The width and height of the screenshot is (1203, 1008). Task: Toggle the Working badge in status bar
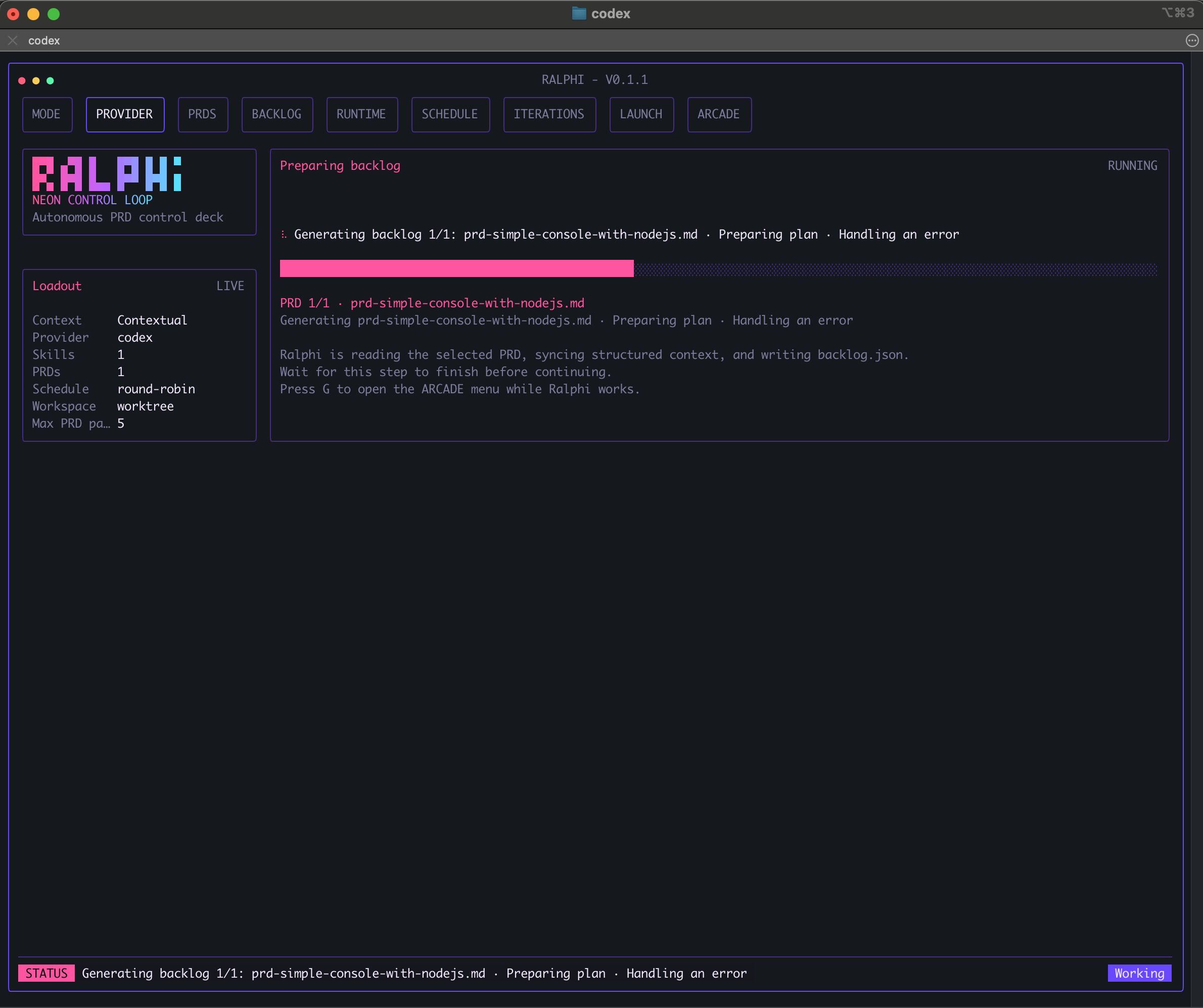(x=1139, y=973)
